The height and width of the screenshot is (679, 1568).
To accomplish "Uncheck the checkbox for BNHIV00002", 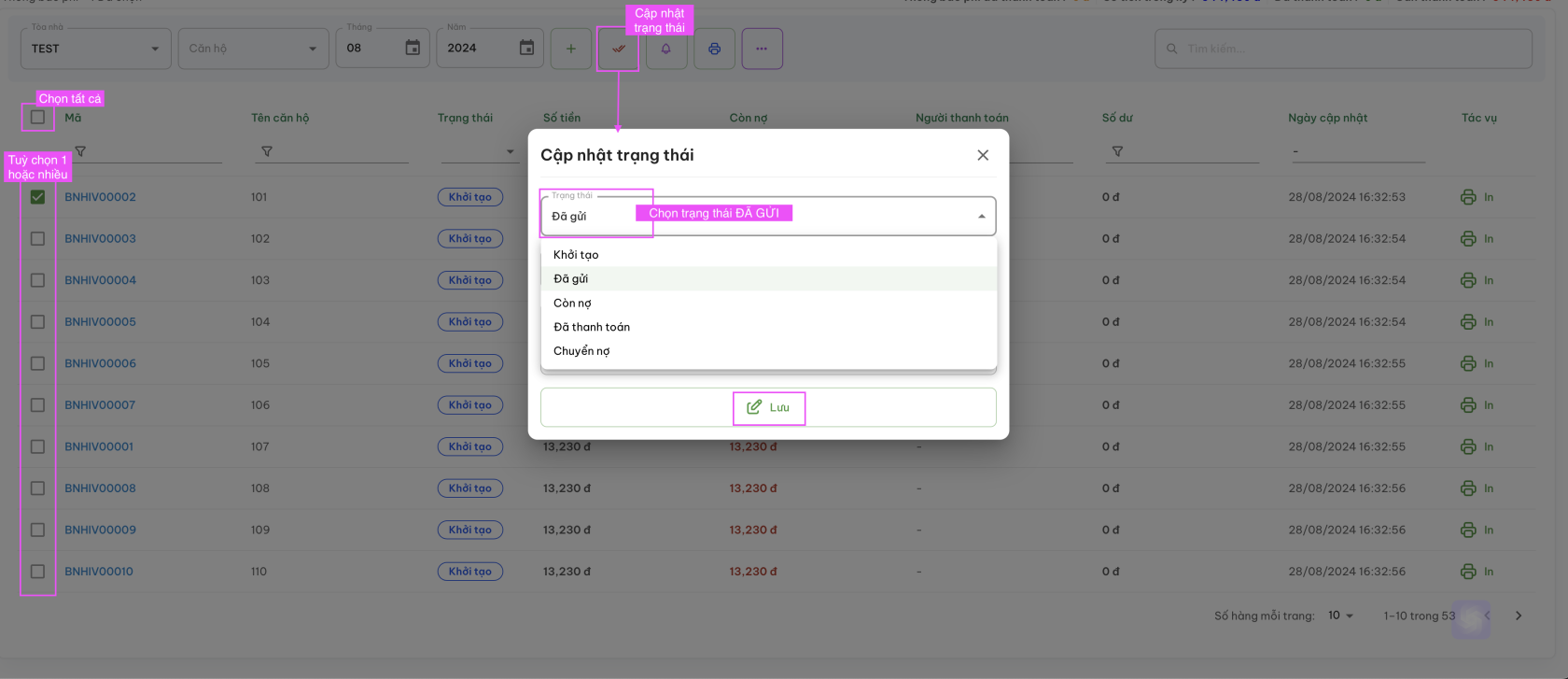I will tap(37, 197).
